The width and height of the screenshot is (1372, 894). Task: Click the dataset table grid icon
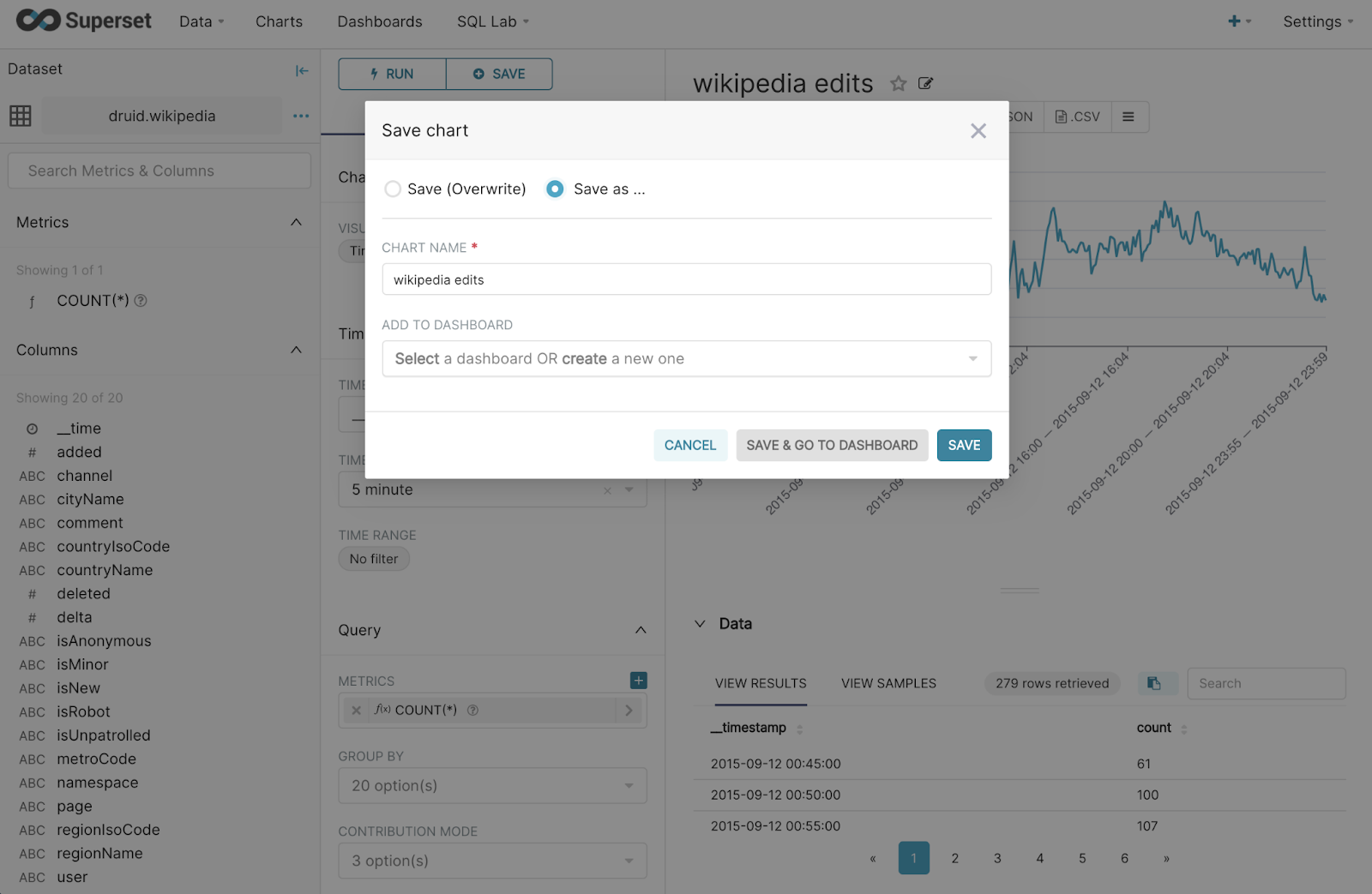pyautogui.click(x=21, y=116)
